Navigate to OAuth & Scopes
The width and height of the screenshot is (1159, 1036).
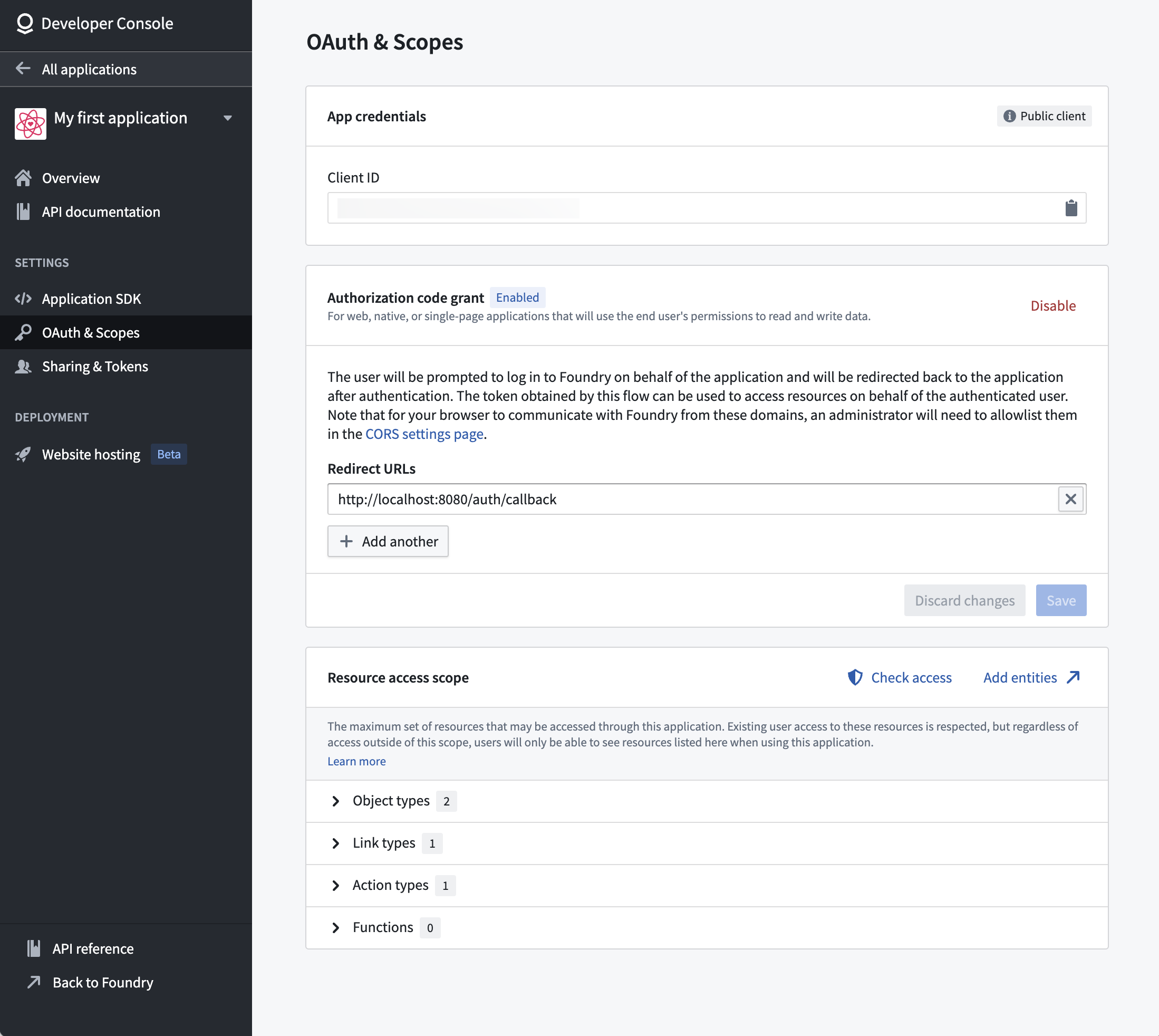[91, 332]
